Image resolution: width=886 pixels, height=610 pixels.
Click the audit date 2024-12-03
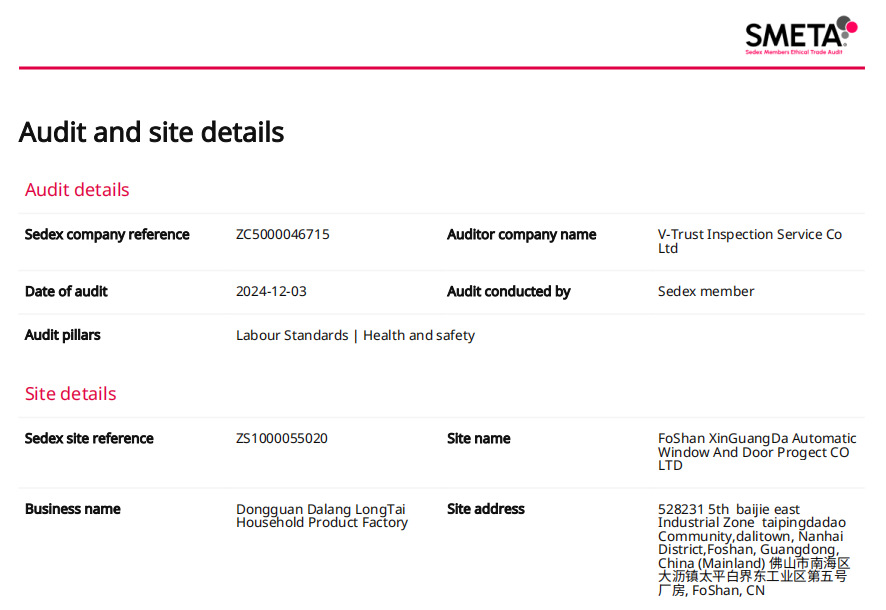271,292
